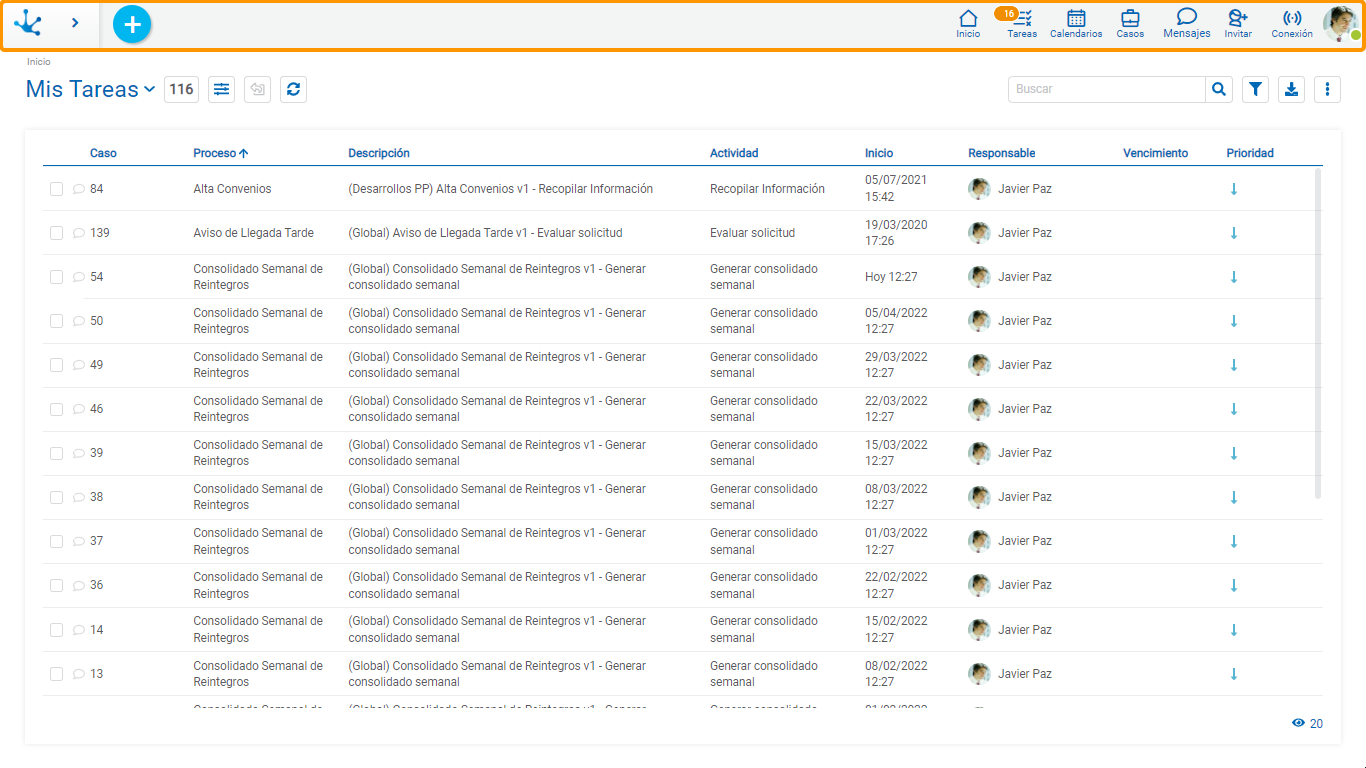Viewport: 1366px width, 768px height.
Task: Open Mensajes chat icon
Action: 1187,24
